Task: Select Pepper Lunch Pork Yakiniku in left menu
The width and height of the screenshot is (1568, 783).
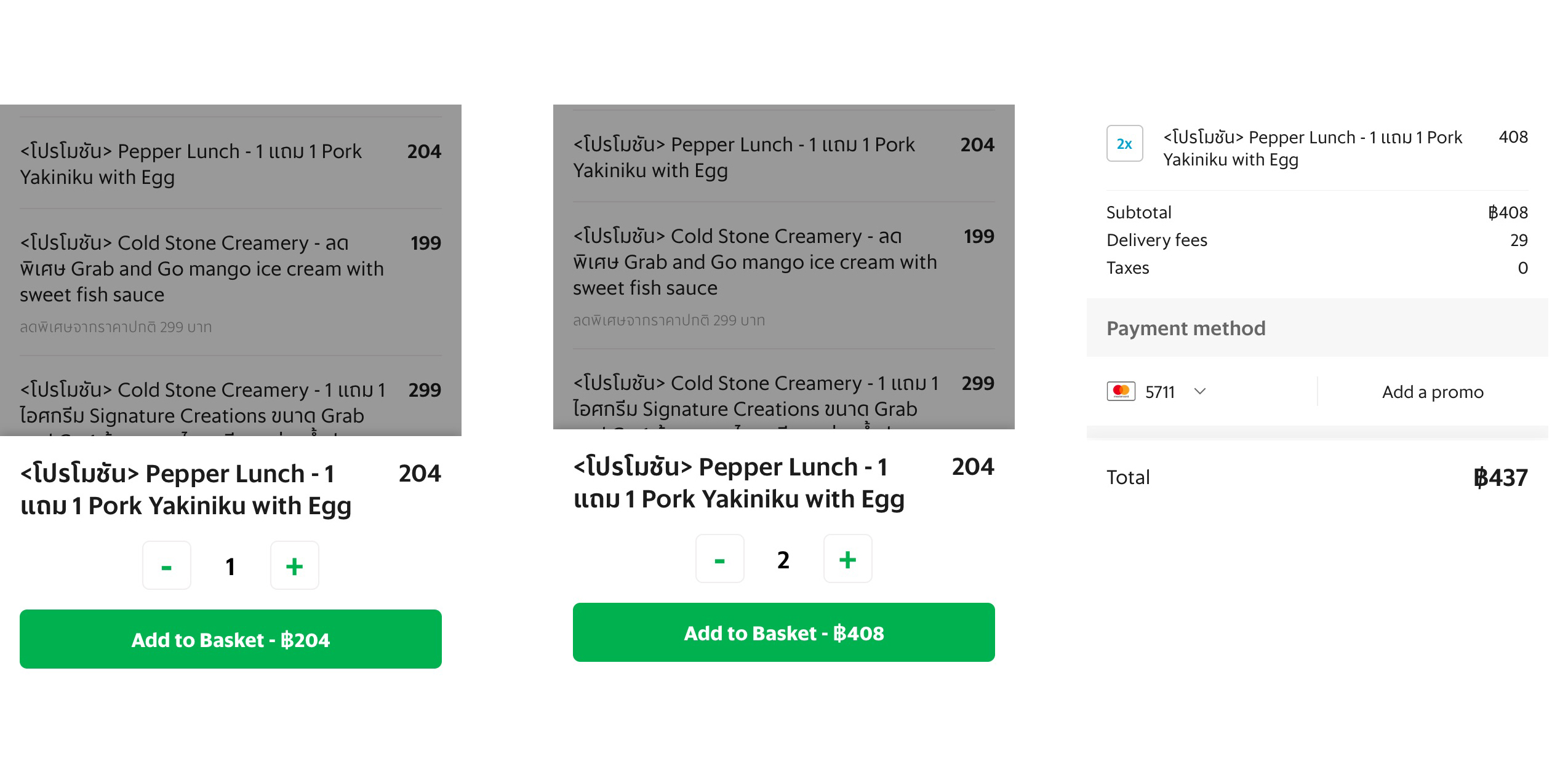Action: 231,164
